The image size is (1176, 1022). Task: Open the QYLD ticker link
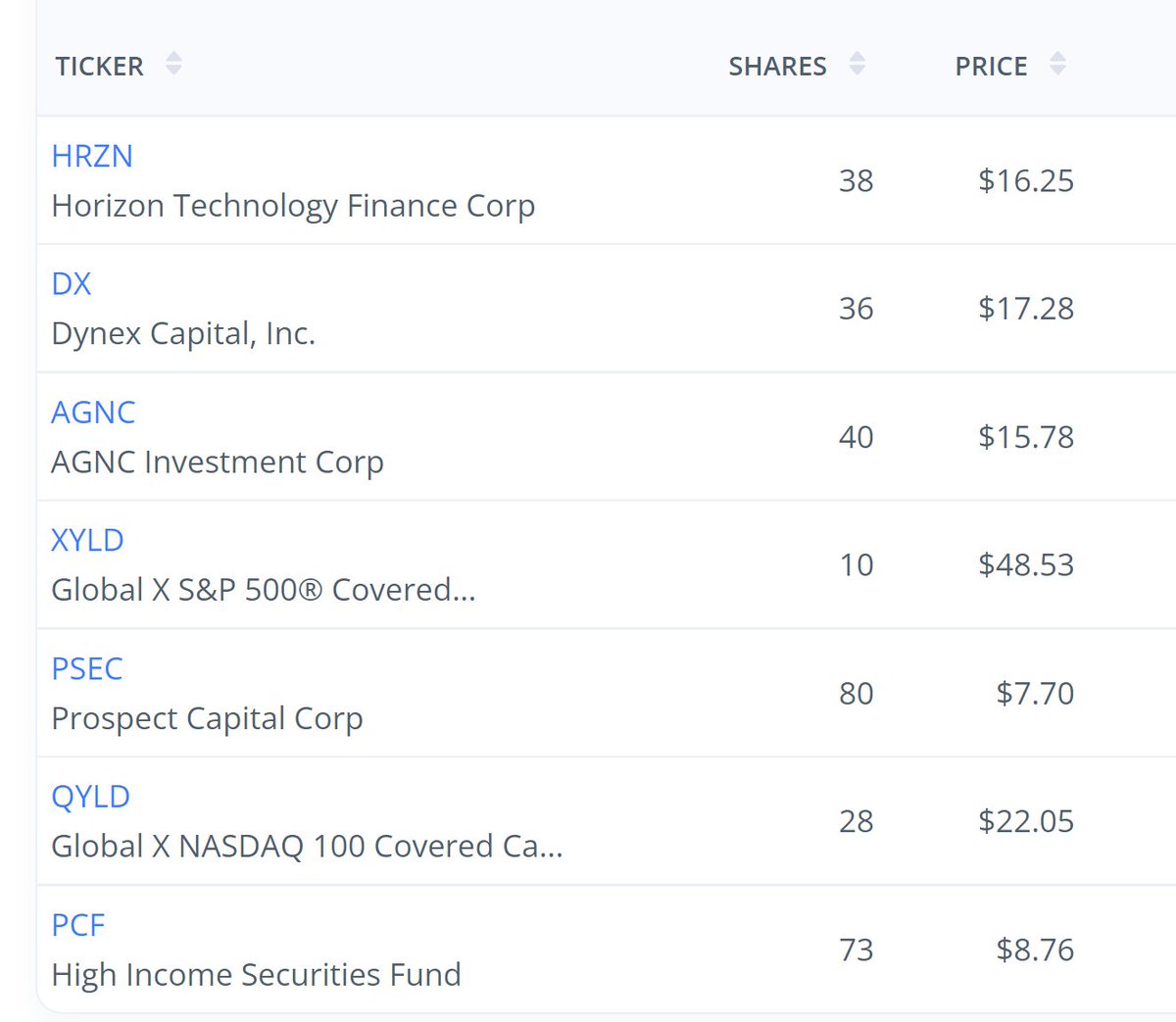(x=90, y=797)
